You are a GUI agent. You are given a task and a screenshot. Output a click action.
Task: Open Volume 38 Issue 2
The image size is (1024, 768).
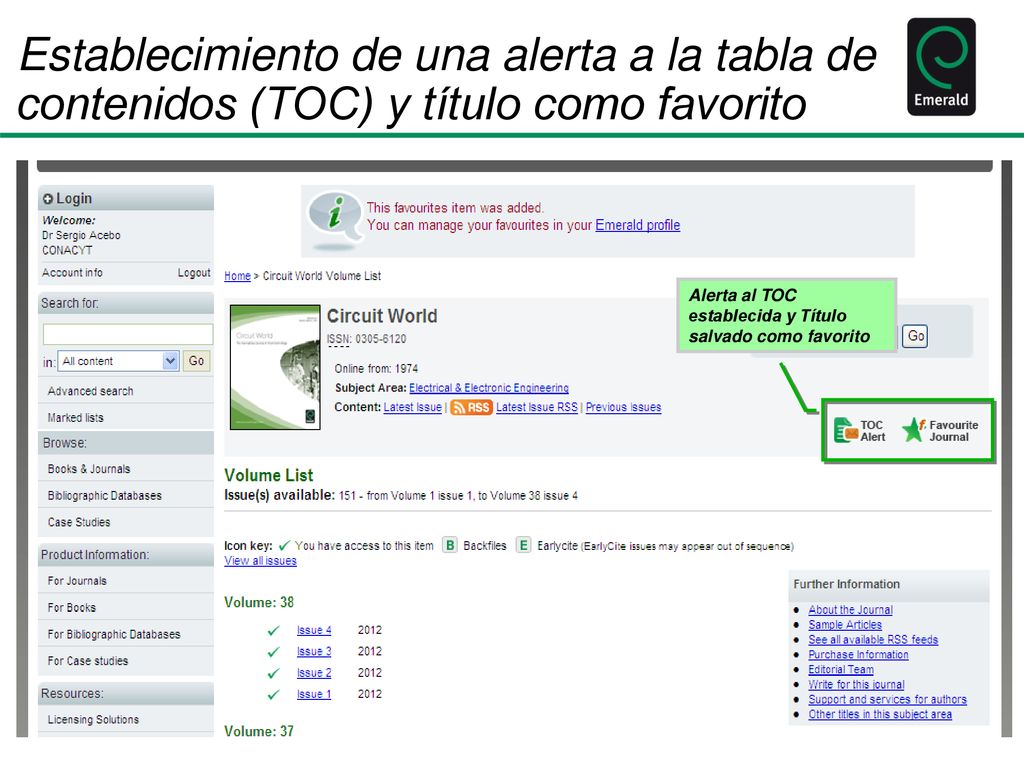pyautogui.click(x=314, y=673)
